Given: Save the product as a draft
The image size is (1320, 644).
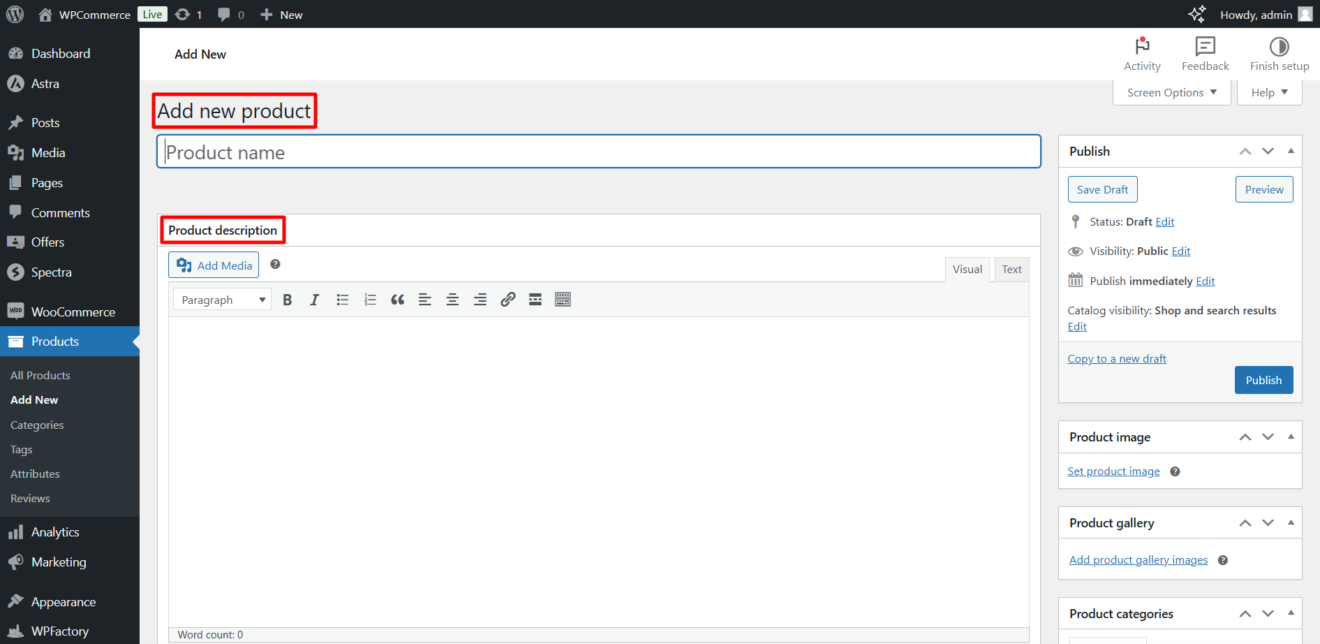Looking at the screenshot, I should coord(1102,189).
